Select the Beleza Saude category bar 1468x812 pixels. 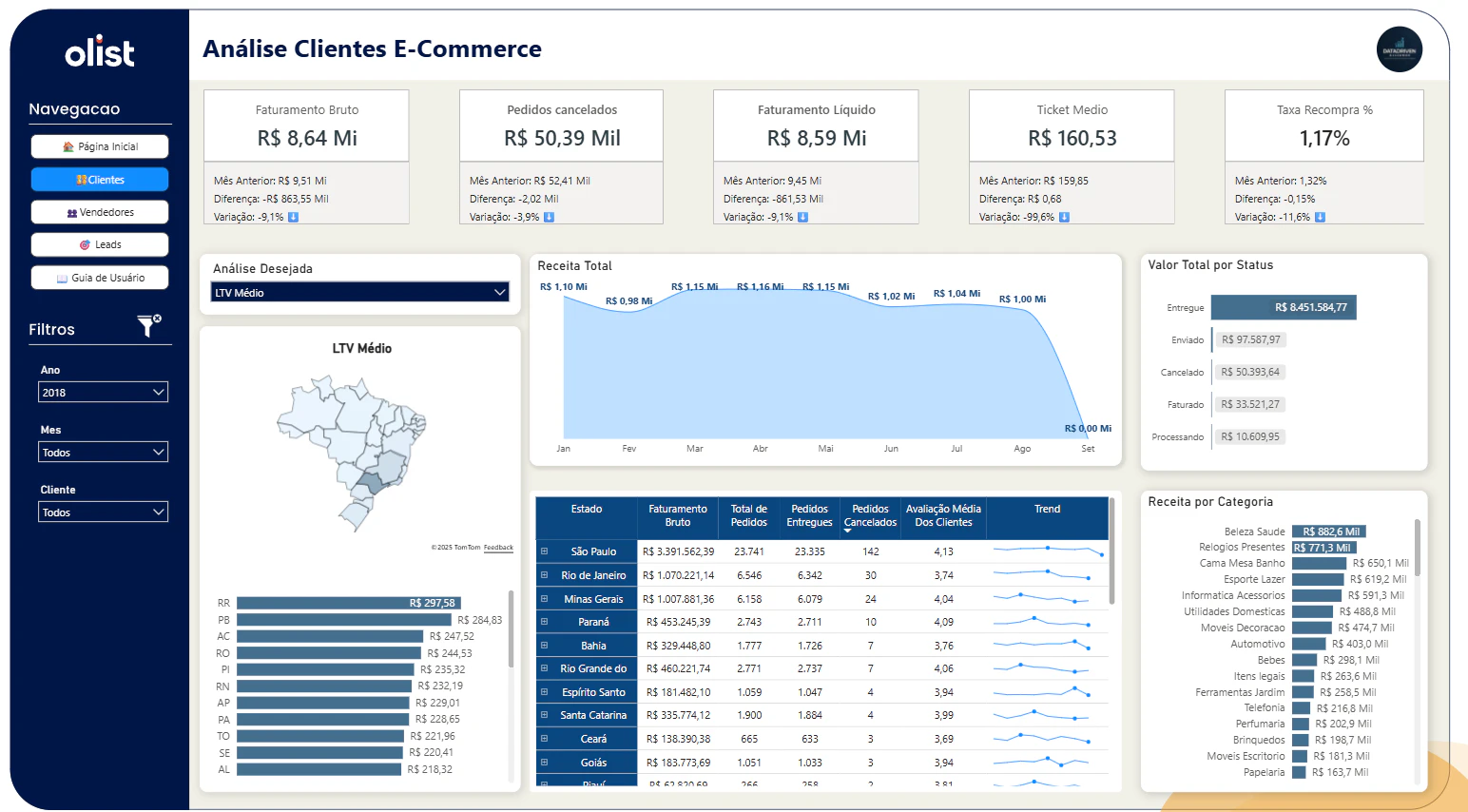(1329, 532)
